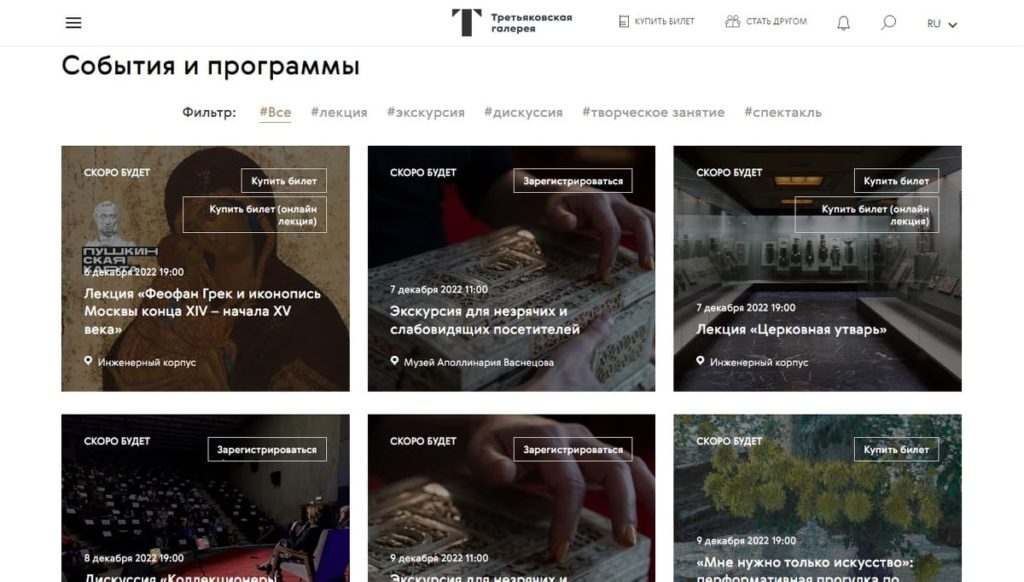Screen dimensions: 1024x582
Task: Open the hamburger navigation menu
Action: click(x=73, y=23)
